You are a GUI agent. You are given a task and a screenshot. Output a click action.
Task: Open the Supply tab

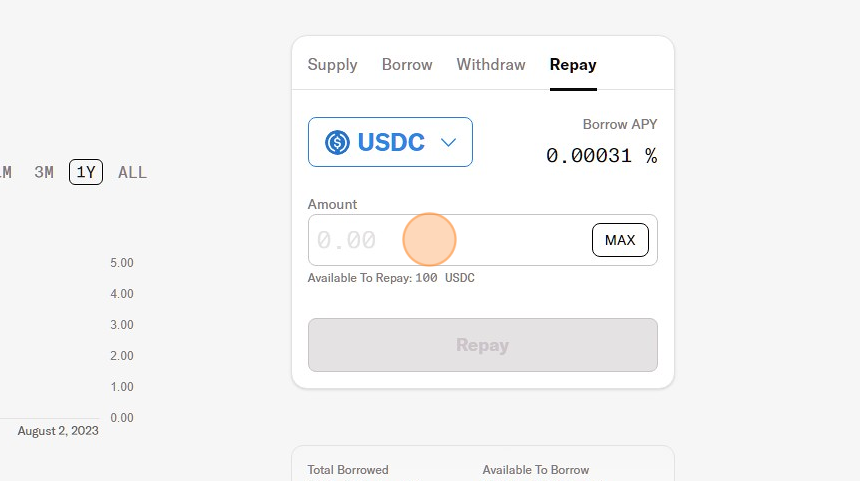pyautogui.click(x=332, y=65)
